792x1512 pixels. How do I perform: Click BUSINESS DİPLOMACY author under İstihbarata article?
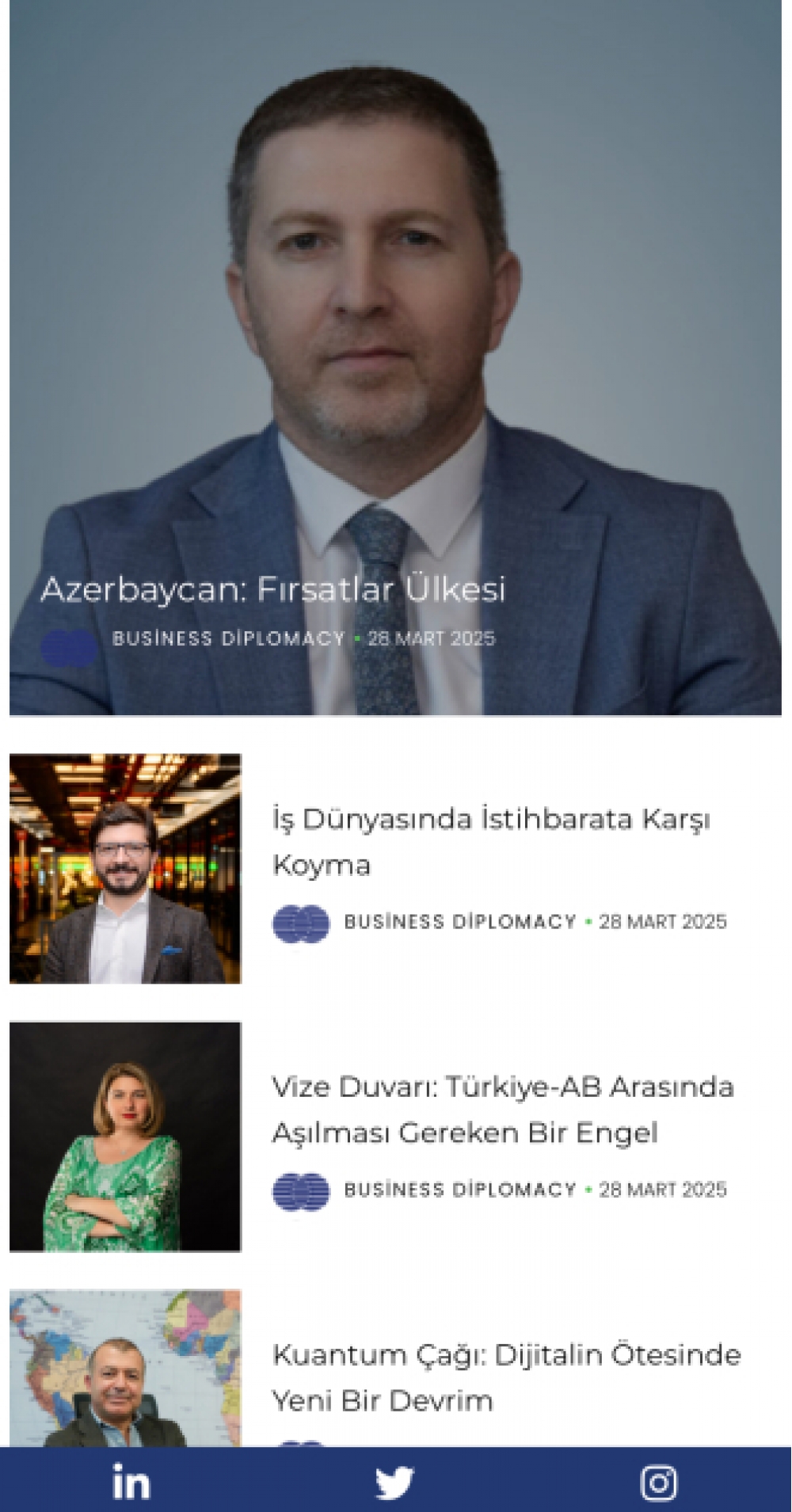pos(460,921)
